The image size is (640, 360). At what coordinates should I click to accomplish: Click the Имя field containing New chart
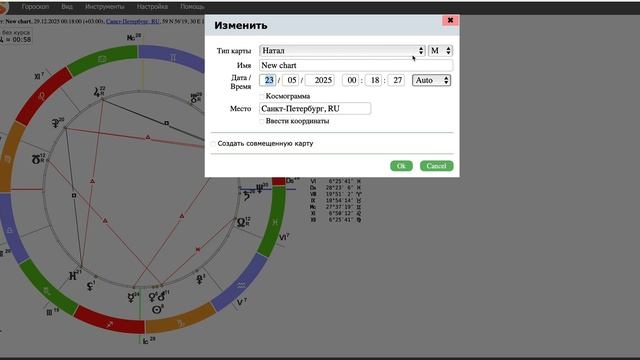(356, 65)
